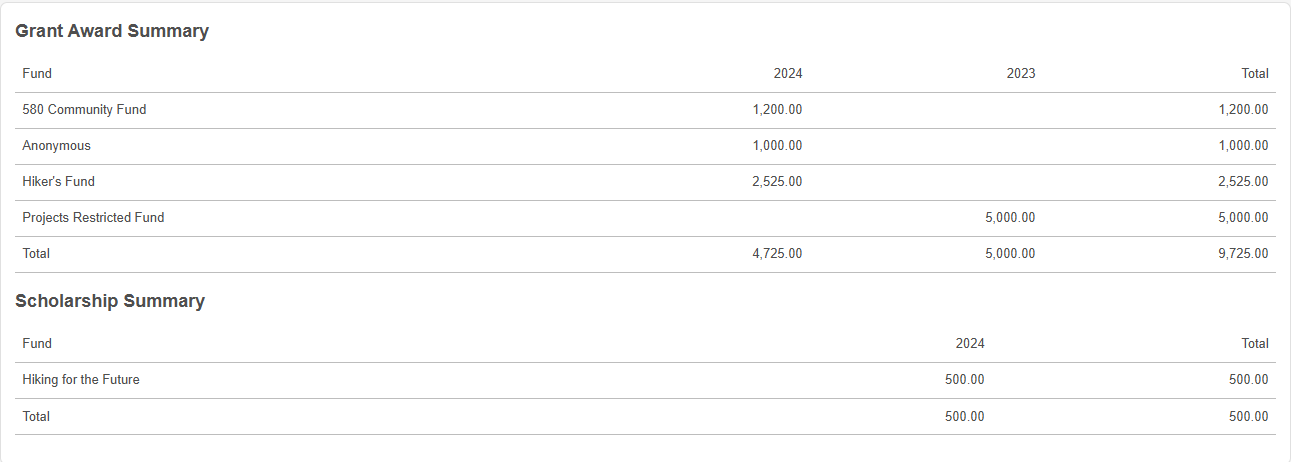Click the Fund header in Grant Award table
Image resolution: width=1291 pixels, height=462 pixels.
coord(37,74)
